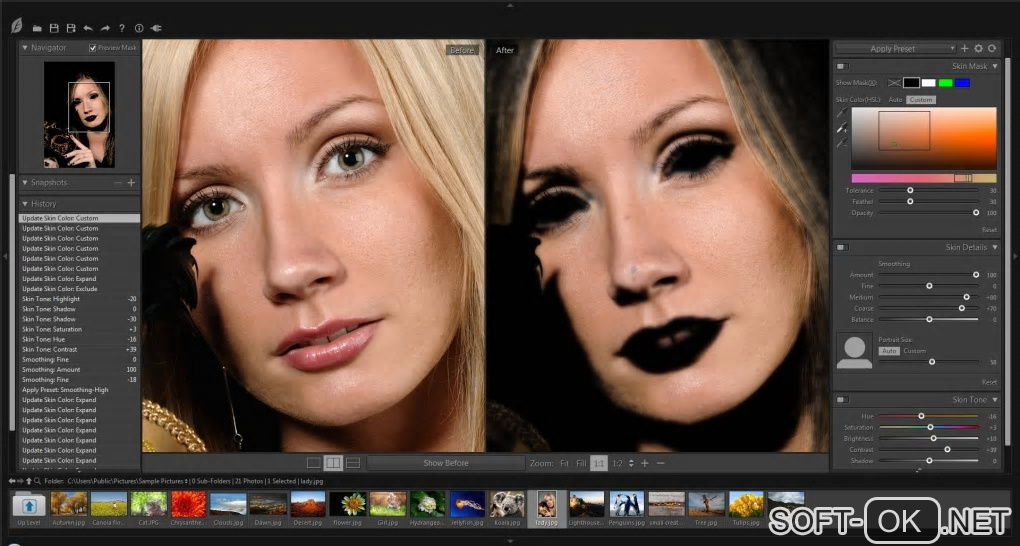Viewport: 1020px width, 546px height.
Task: Toggle the Skin Tone section switch
Action: click(x=843, y=400)
